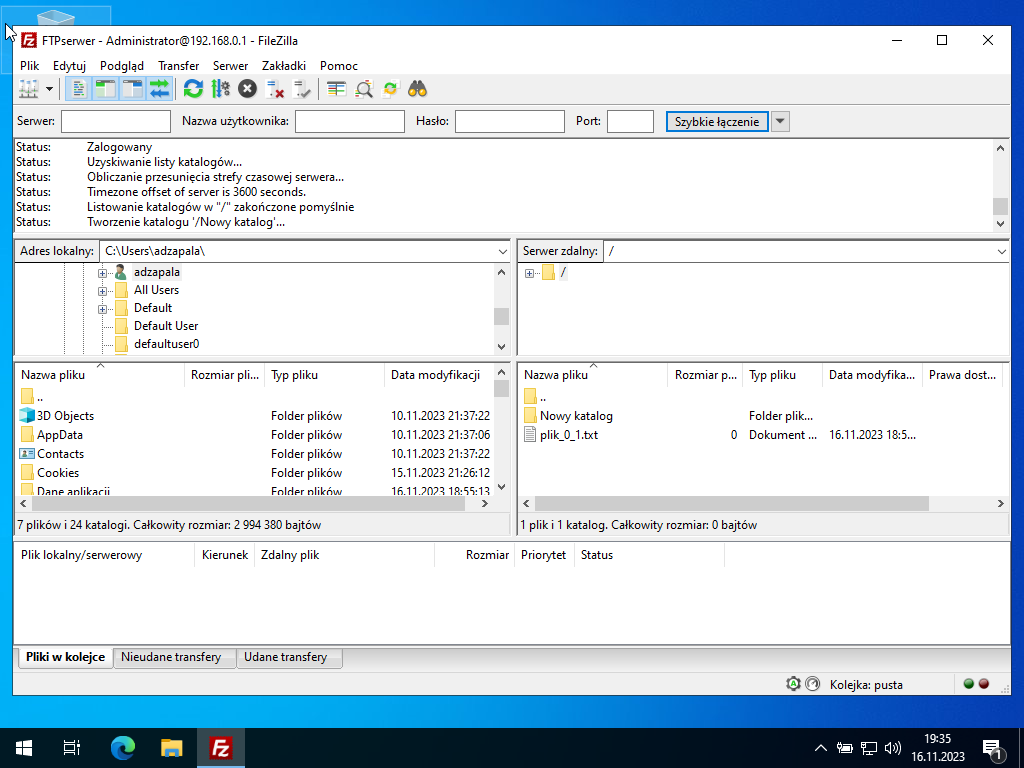Launch Microsoft Edge from the taskbar
The height and width of the screenshot is (768, 1024).
point(122,748)
